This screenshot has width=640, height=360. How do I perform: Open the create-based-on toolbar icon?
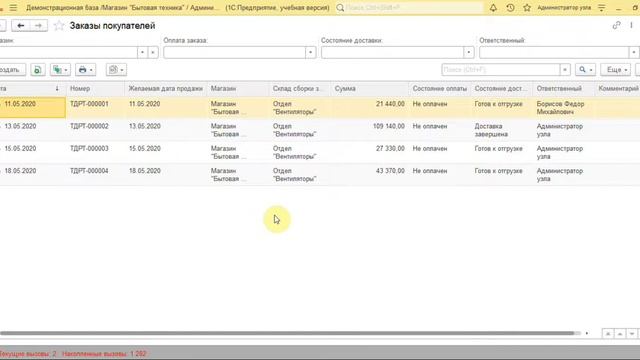(60, 70)
